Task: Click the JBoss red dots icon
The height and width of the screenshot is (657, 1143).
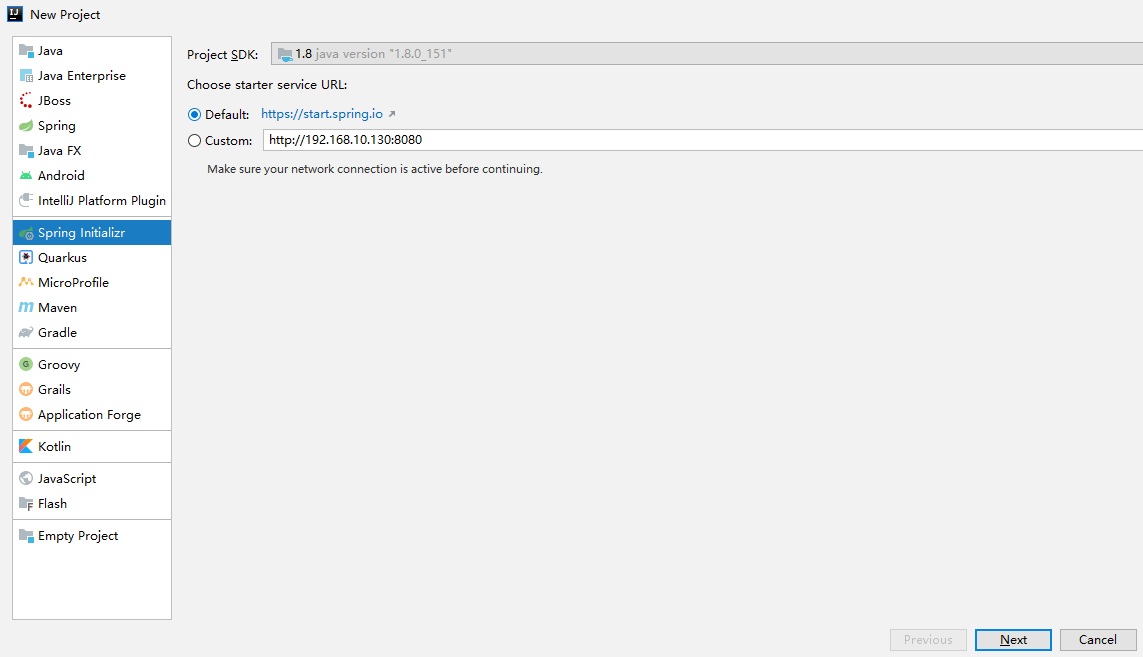Action: [26, 101]
